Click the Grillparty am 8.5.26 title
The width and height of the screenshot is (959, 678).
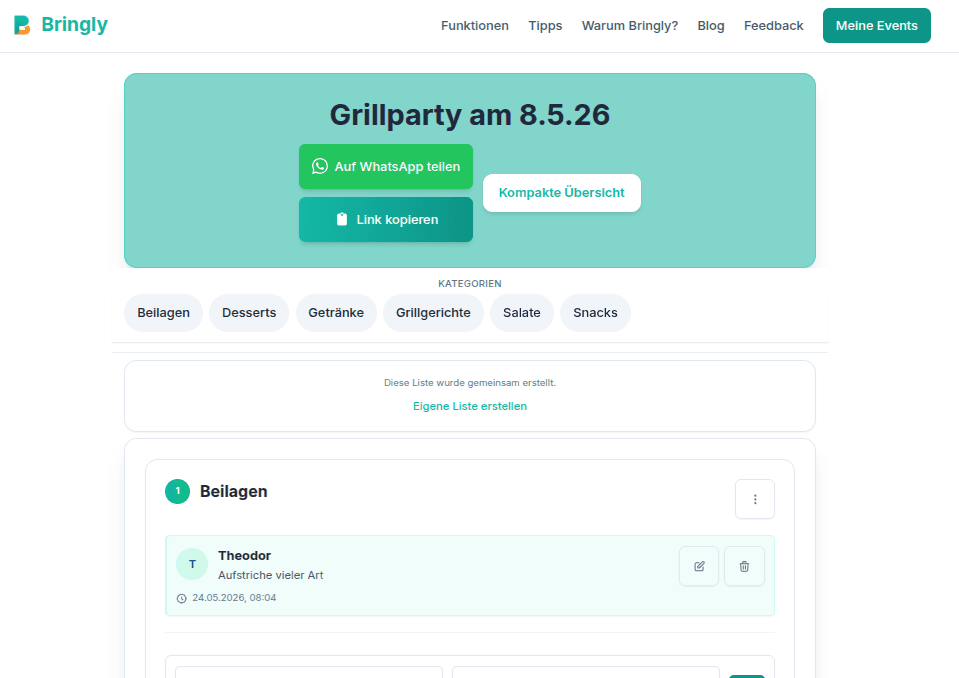(x=470, y=114)
